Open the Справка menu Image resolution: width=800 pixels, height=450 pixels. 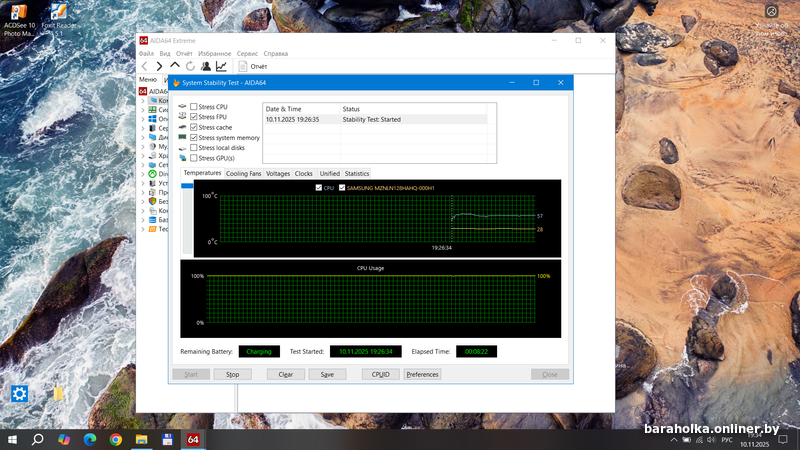tap(276, 54)
